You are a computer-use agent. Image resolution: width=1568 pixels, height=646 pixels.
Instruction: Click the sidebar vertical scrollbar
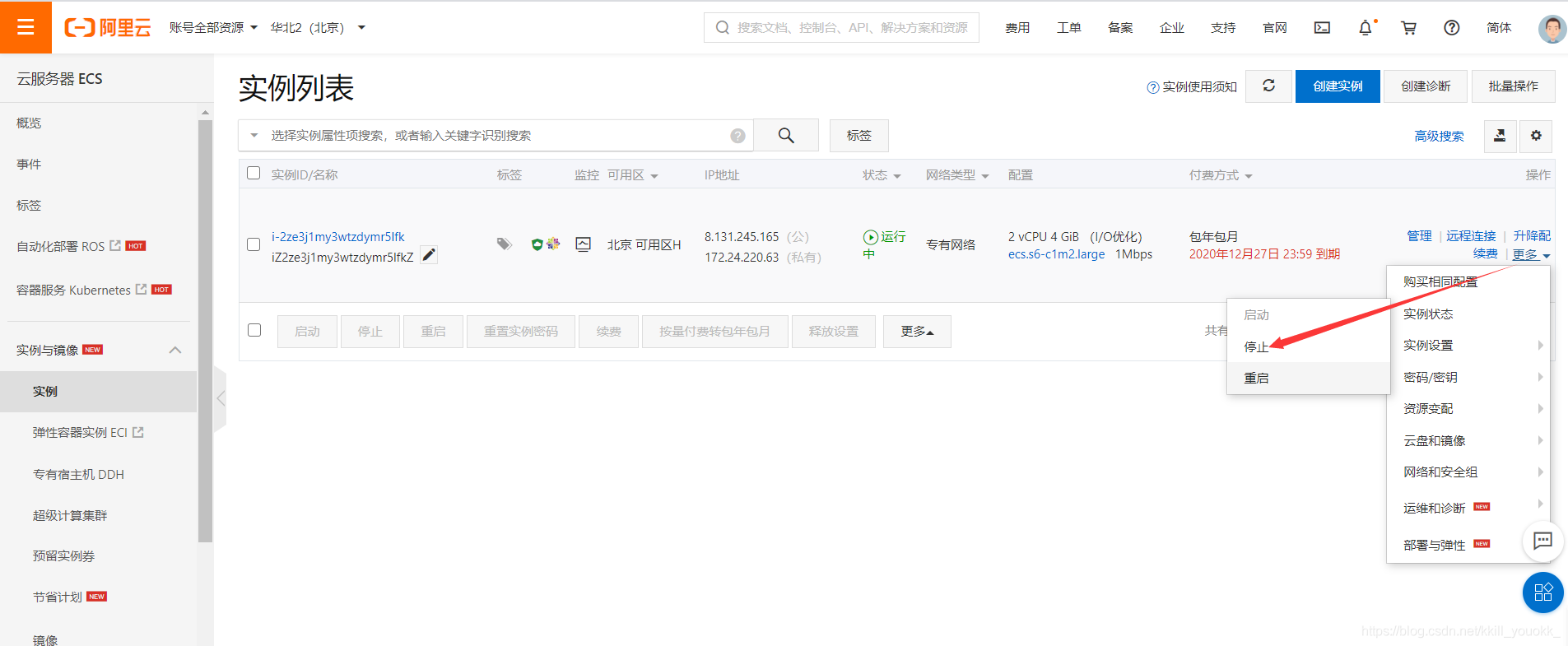tap(205, 331)
